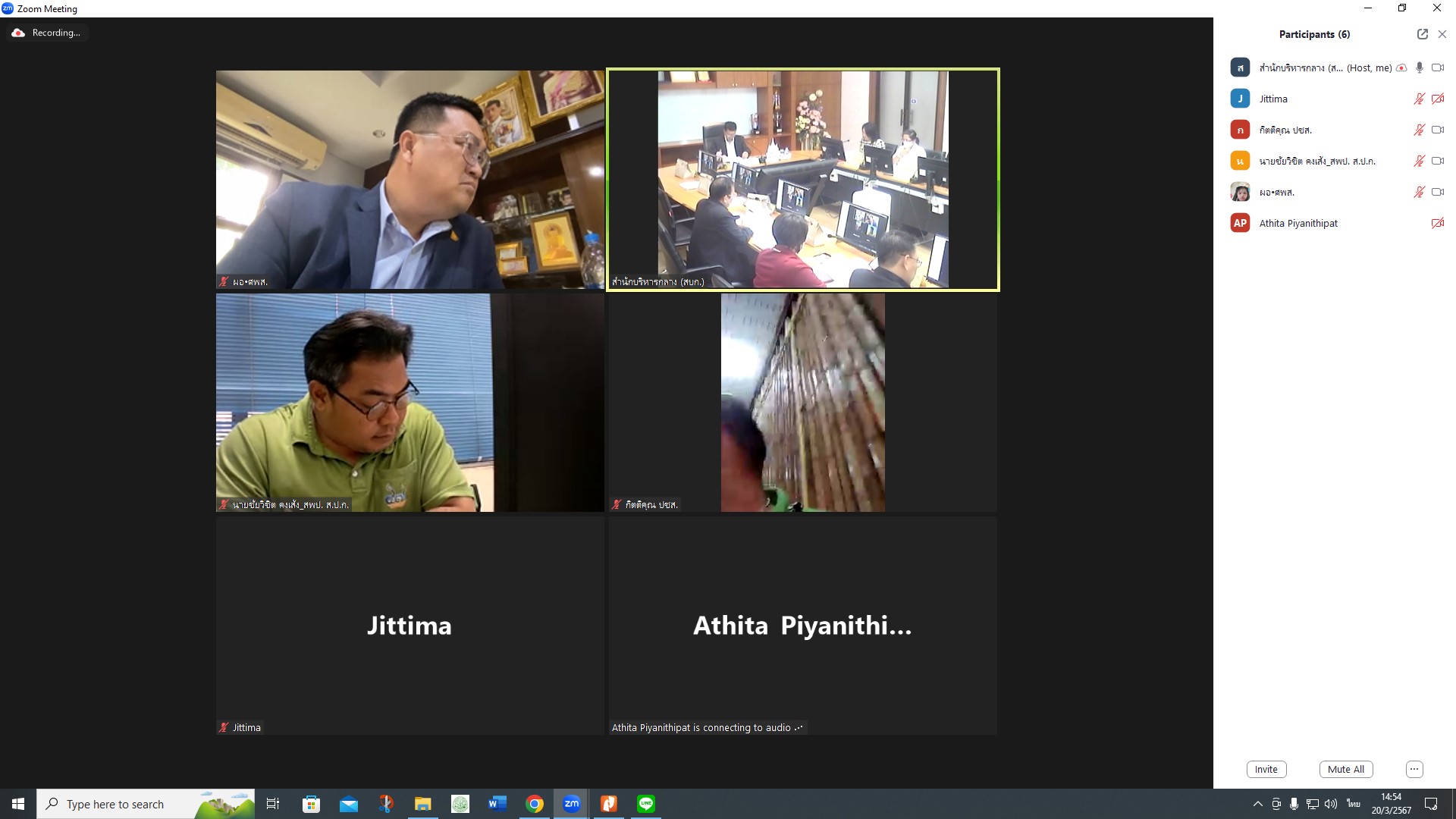This screenshot has width=1456, height=819.
Task: Click the microphone-in-use tray icon
Action: click(x=1294, y=804)
